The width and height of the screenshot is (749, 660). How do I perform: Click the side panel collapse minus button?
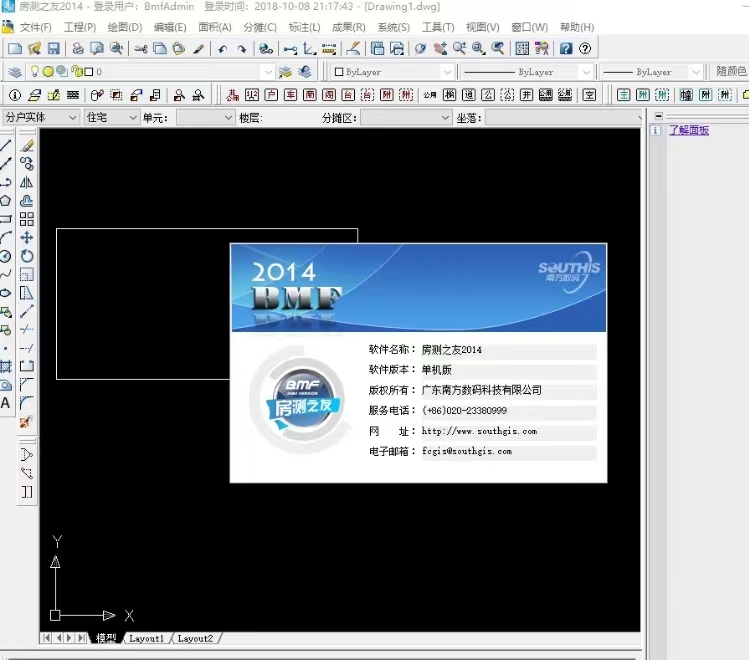click(659, 116)
